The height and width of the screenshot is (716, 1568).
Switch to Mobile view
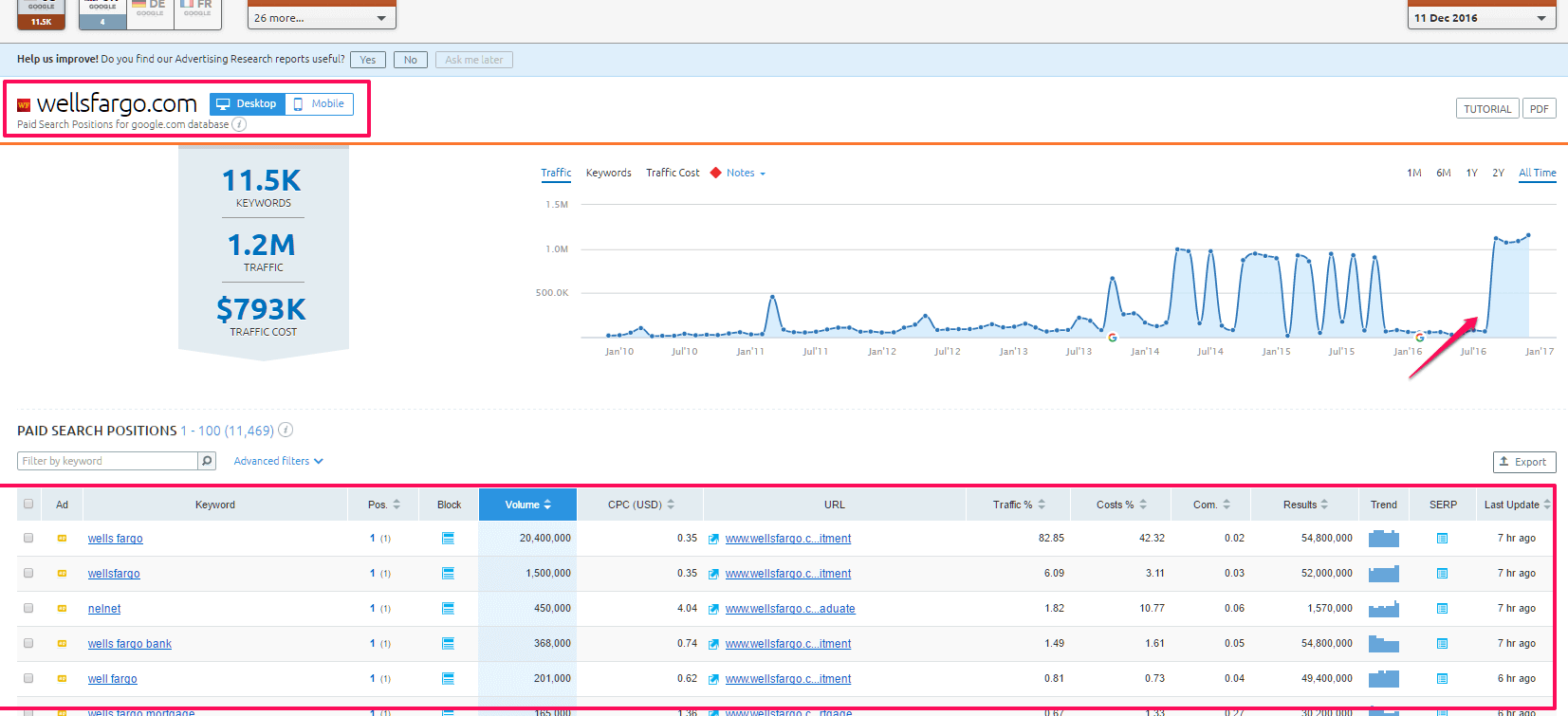[319, 104]
